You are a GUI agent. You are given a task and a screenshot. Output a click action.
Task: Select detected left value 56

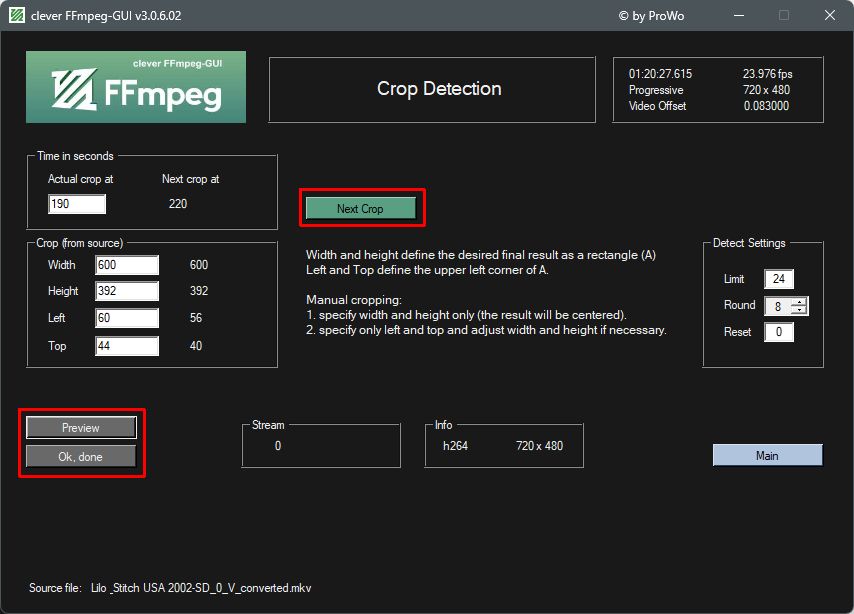click(x=196, y=318)
